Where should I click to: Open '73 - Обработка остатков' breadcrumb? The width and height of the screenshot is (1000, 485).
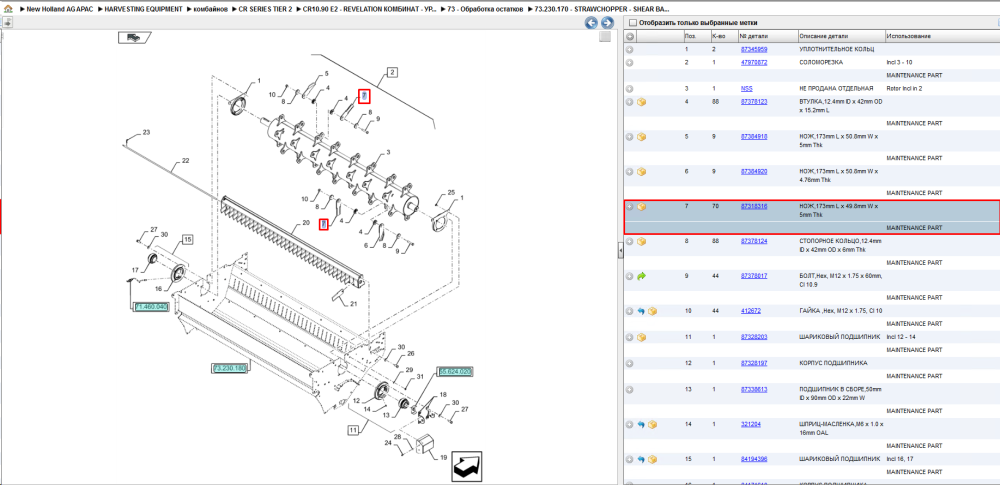click(x=485, y=10)
